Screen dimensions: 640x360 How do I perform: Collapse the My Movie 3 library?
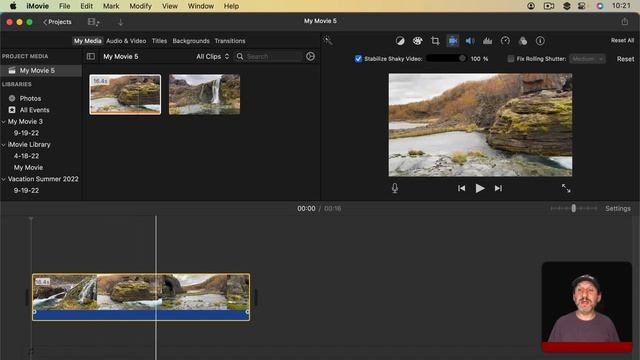point(4,122)
